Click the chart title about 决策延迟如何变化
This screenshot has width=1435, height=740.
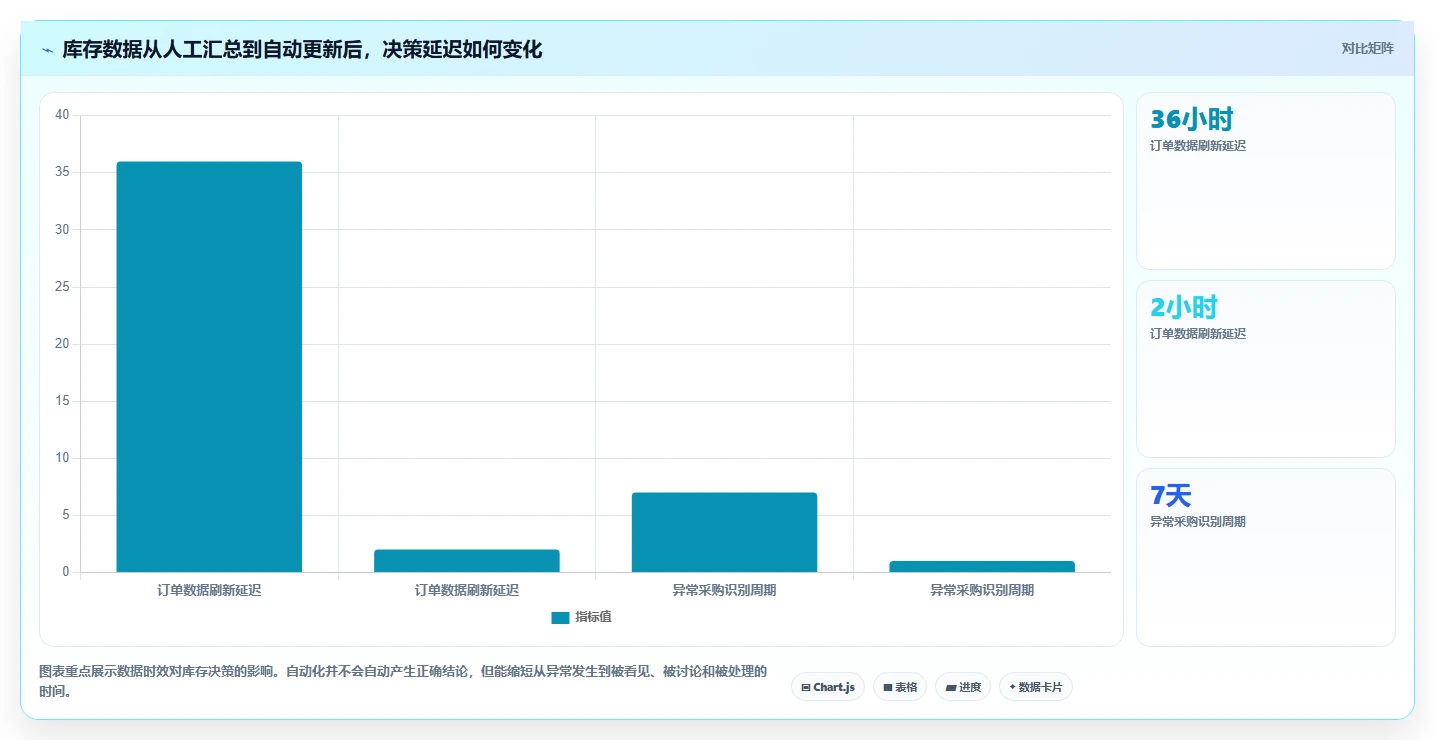(302, 49)
